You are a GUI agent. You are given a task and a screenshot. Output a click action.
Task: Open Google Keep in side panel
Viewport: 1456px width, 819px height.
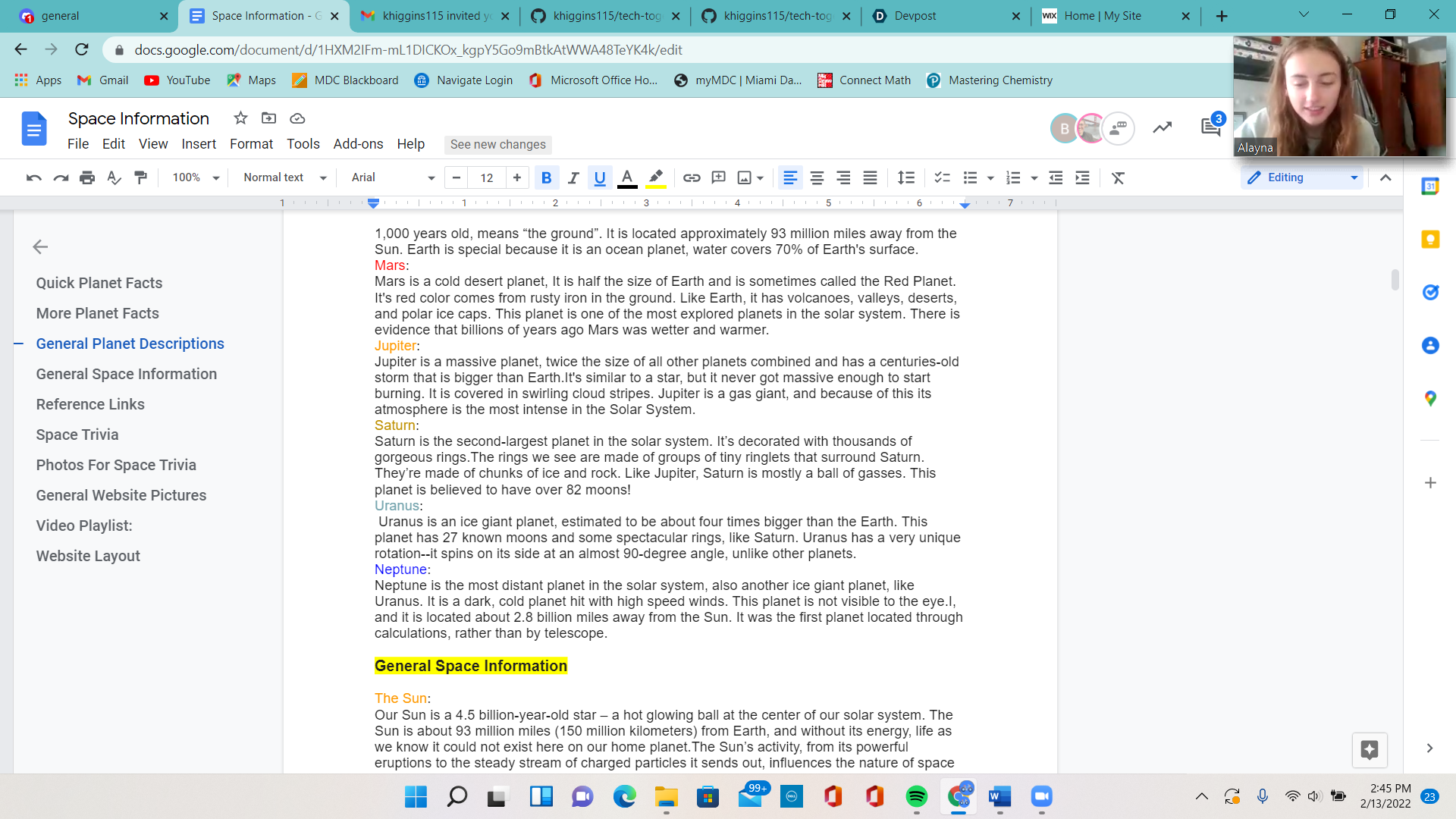1430,240
